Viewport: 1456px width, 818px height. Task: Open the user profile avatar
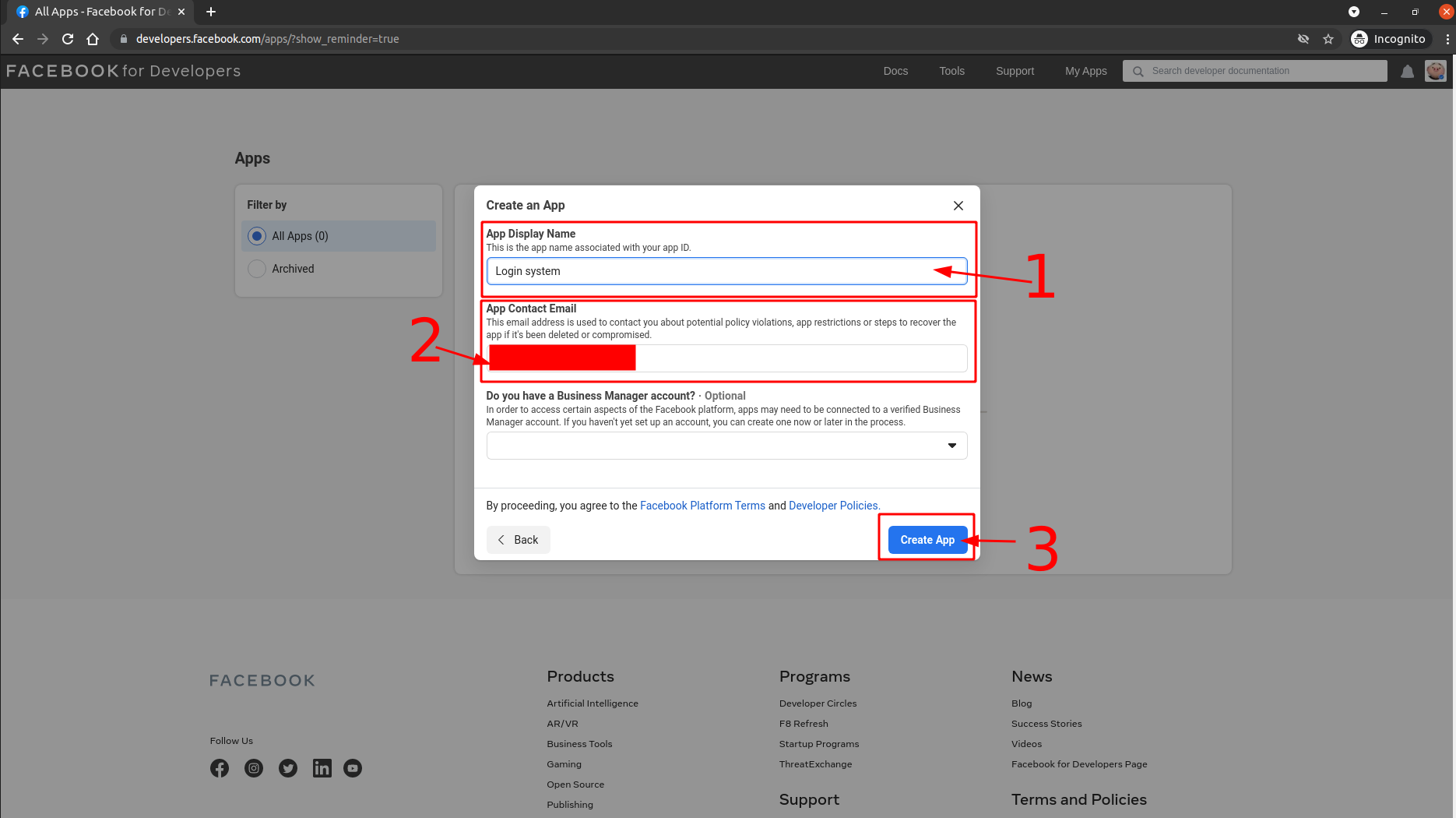[x=1435, y=71]
